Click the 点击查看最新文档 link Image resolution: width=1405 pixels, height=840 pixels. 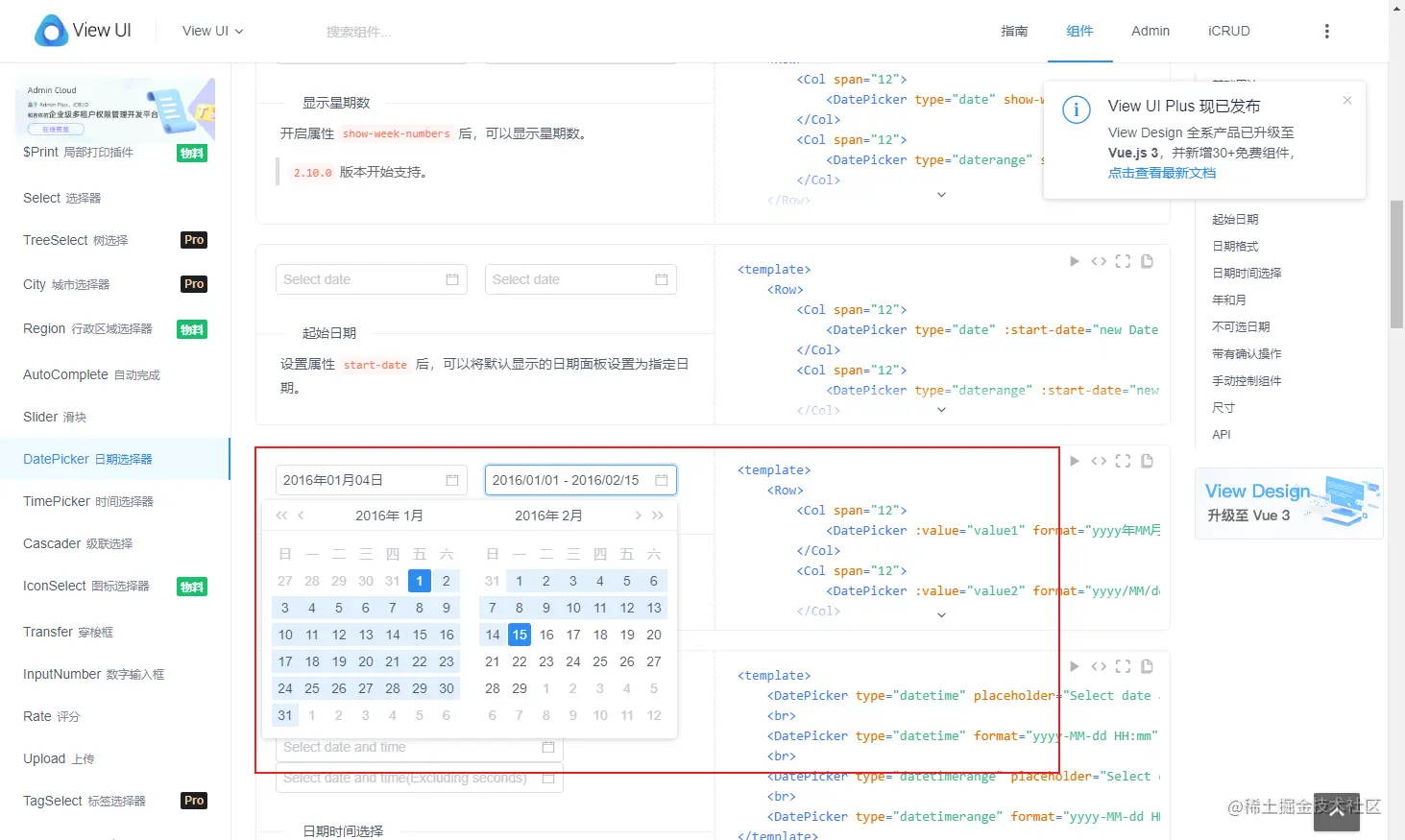click(1162, 173)
